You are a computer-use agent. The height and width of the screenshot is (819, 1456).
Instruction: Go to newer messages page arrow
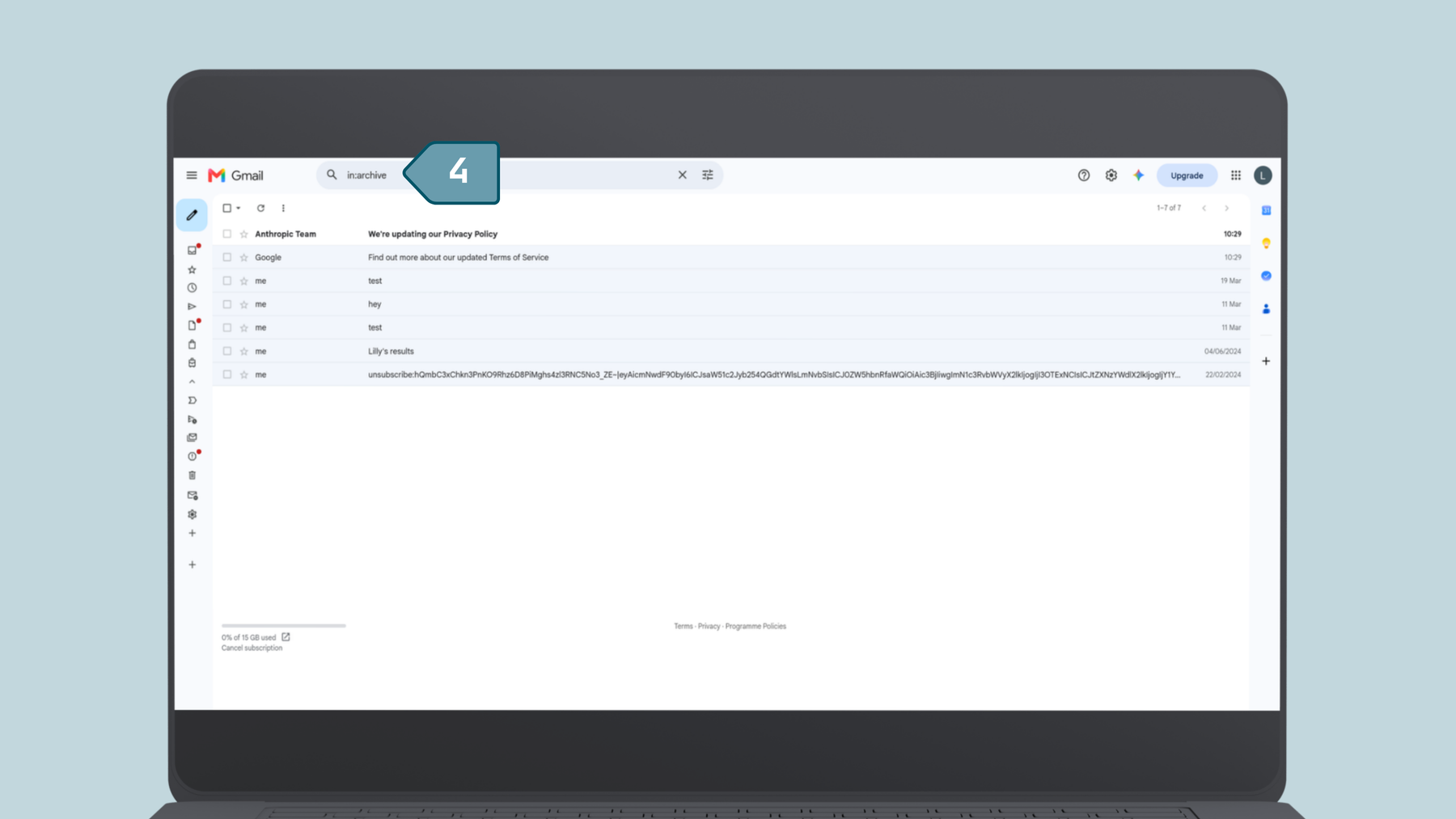click(1204, 208)
